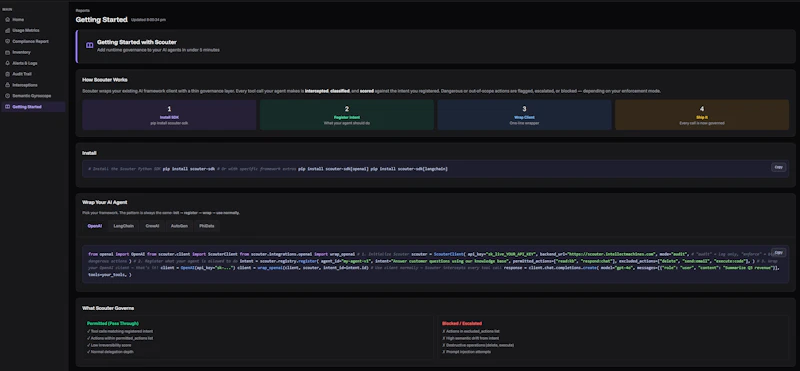The width and height of the screenshot is (800, 371).
Task: Click the 'Install' section heading
Action: pos(89,153)
